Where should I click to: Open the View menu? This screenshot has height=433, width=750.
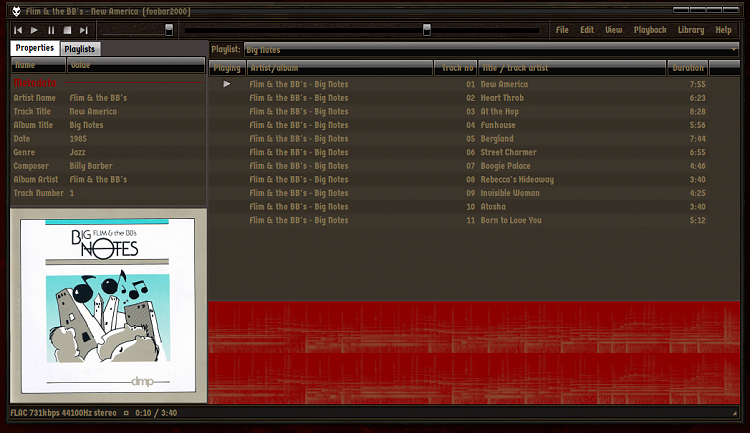click(x=614, y=30)
